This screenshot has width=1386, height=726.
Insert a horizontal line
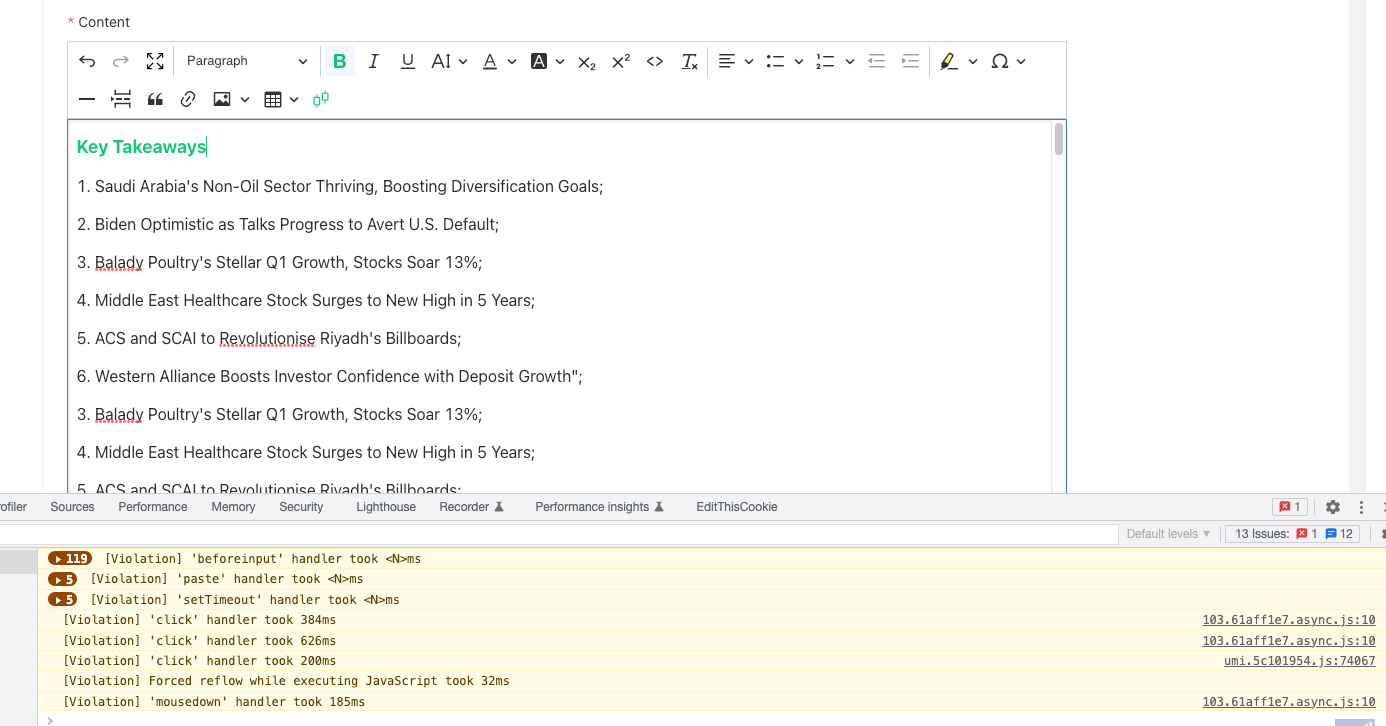tap(87, 99)
